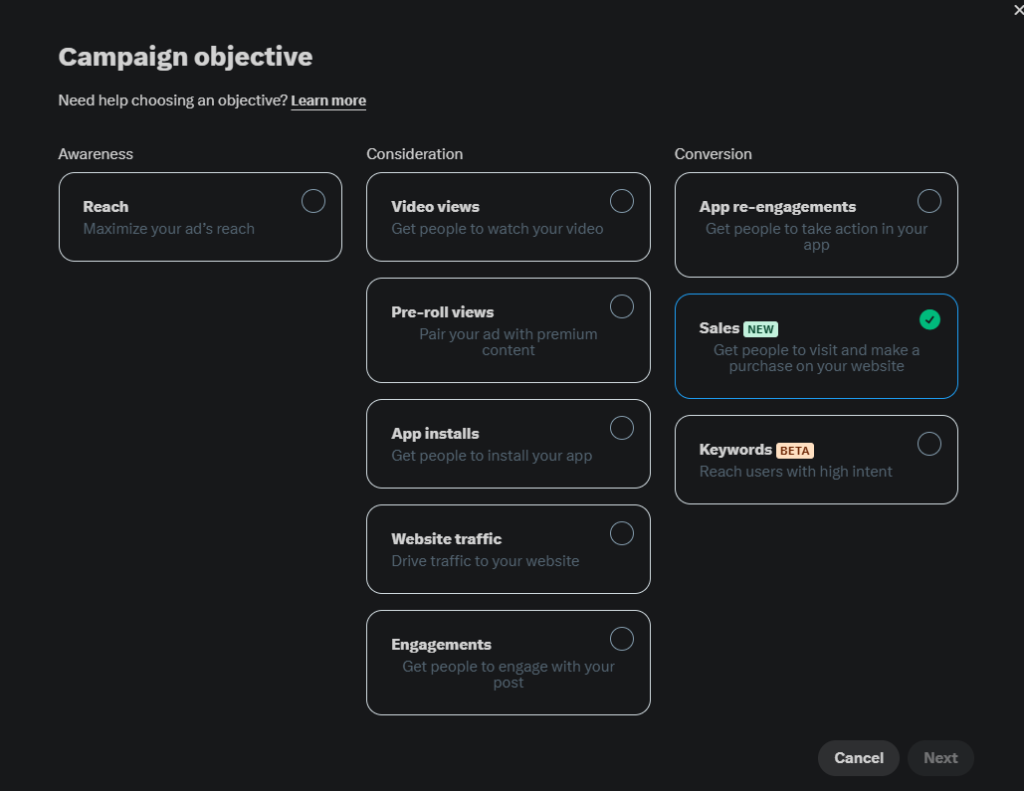Choose the Pre-roll views radio button
This screenshot has height=791, width=1024.
pyautogui.click(x=621, y=306)
